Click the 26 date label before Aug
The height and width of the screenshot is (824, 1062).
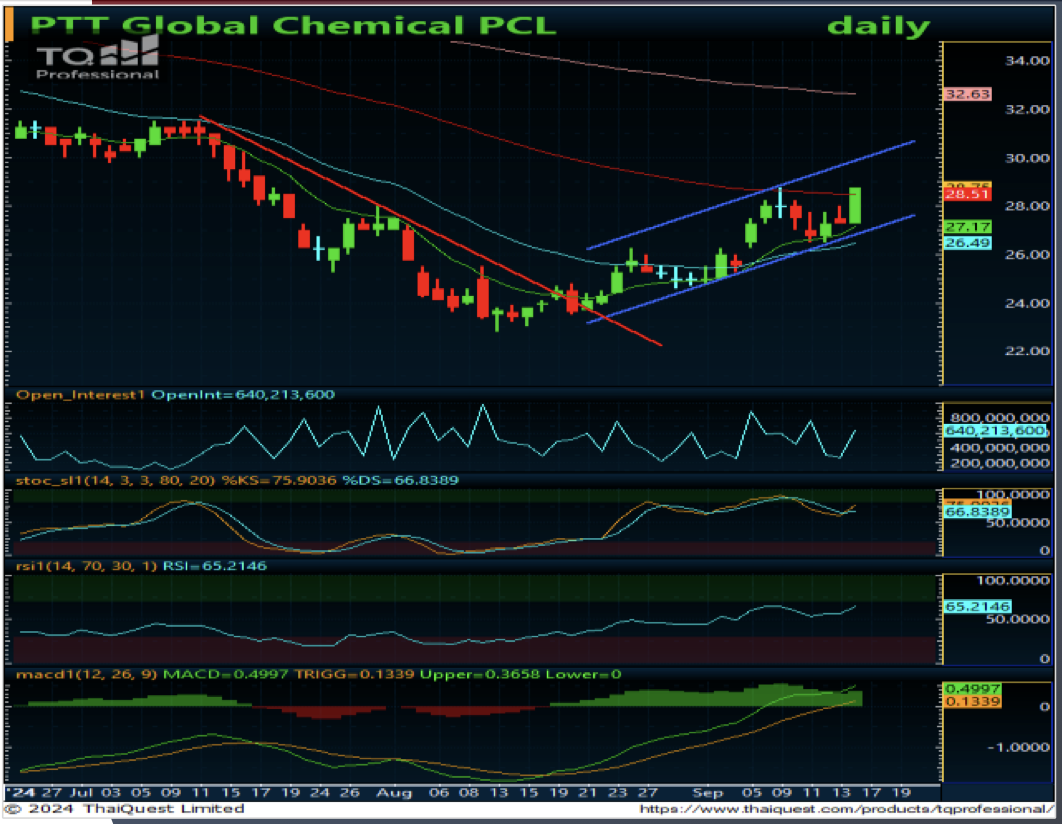tap(349, 793)
